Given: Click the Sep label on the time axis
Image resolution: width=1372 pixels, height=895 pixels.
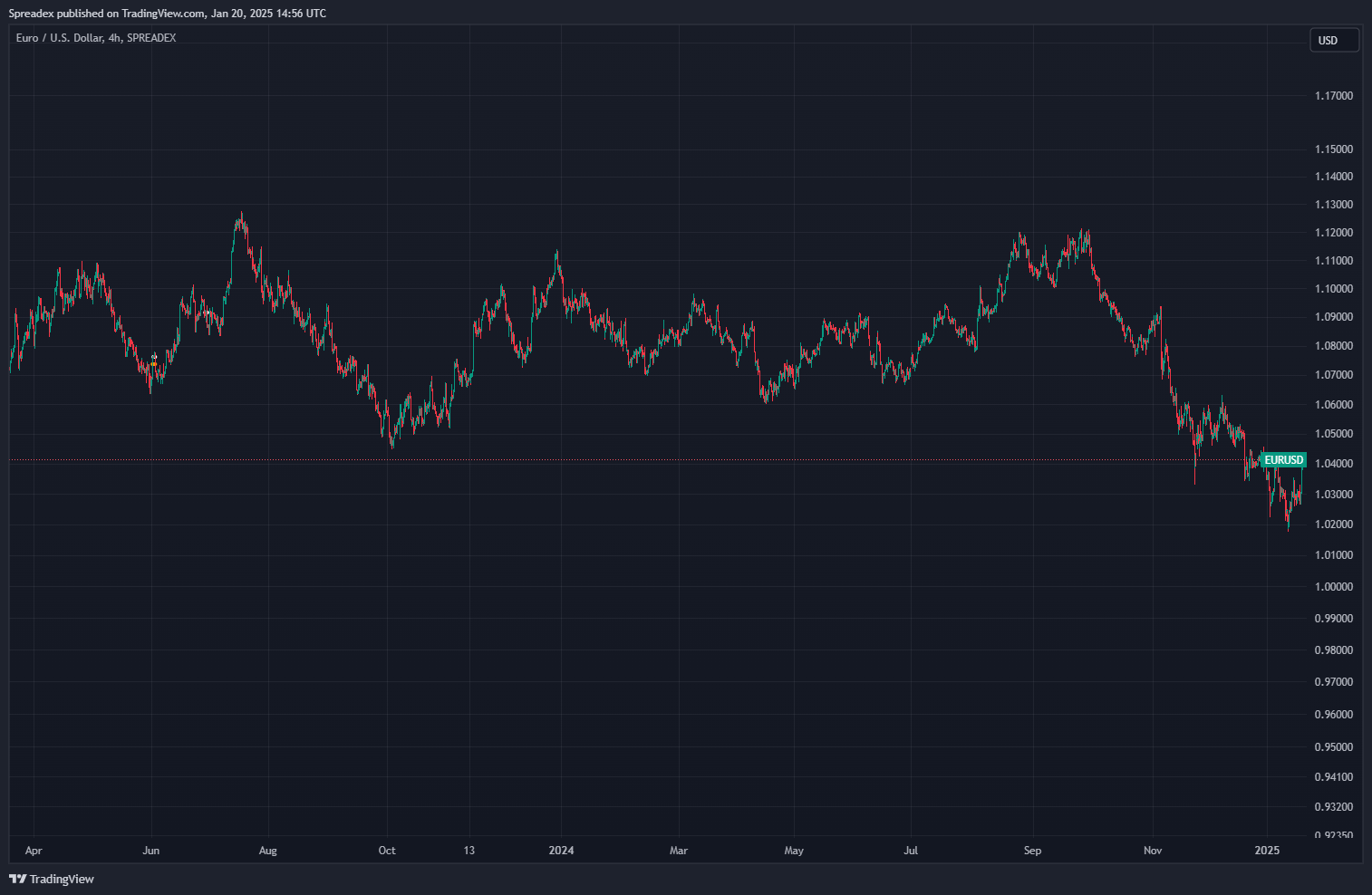Looking at the screenshot, I should [1032, 851].
